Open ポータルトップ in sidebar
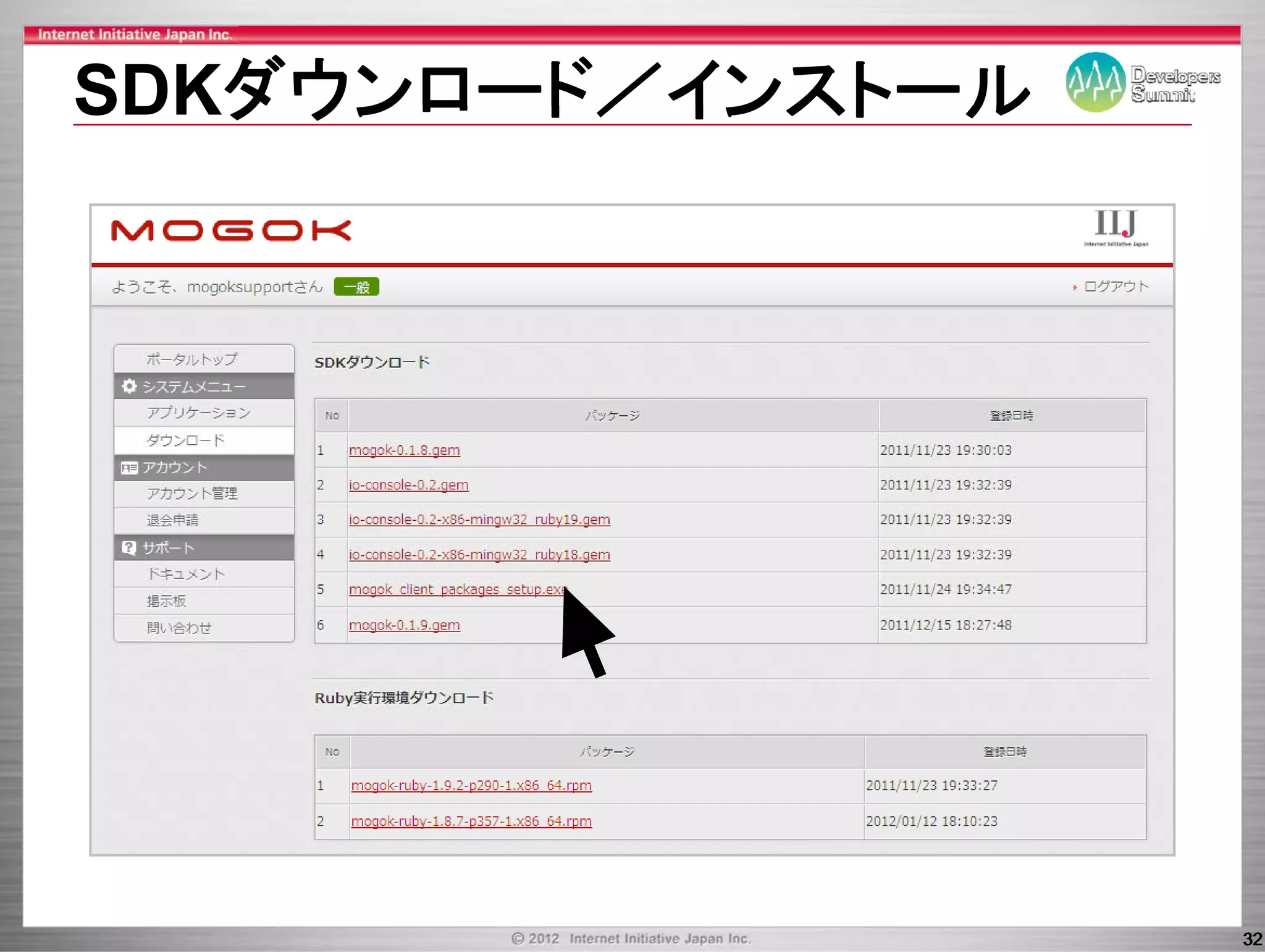 tap(204, 359)
